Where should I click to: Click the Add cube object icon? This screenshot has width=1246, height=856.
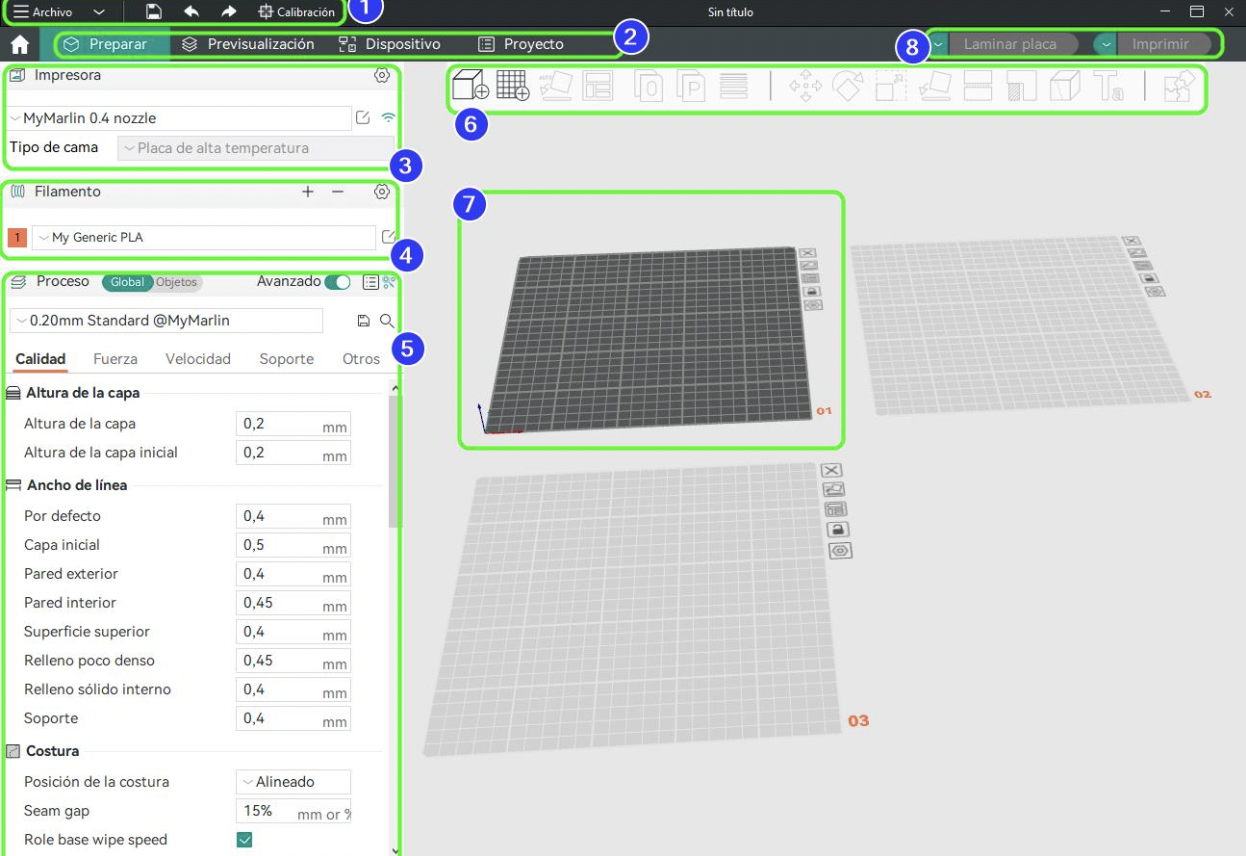pos(469,86)
